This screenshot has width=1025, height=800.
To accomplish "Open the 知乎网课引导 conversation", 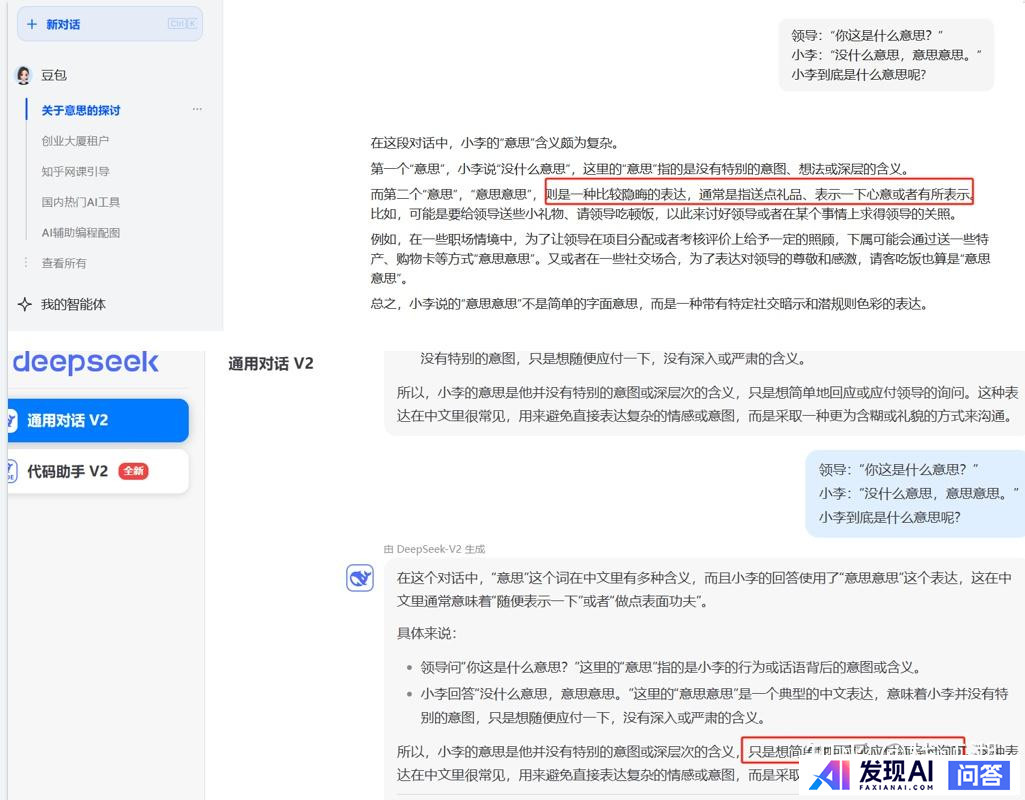I will (75, 171).
